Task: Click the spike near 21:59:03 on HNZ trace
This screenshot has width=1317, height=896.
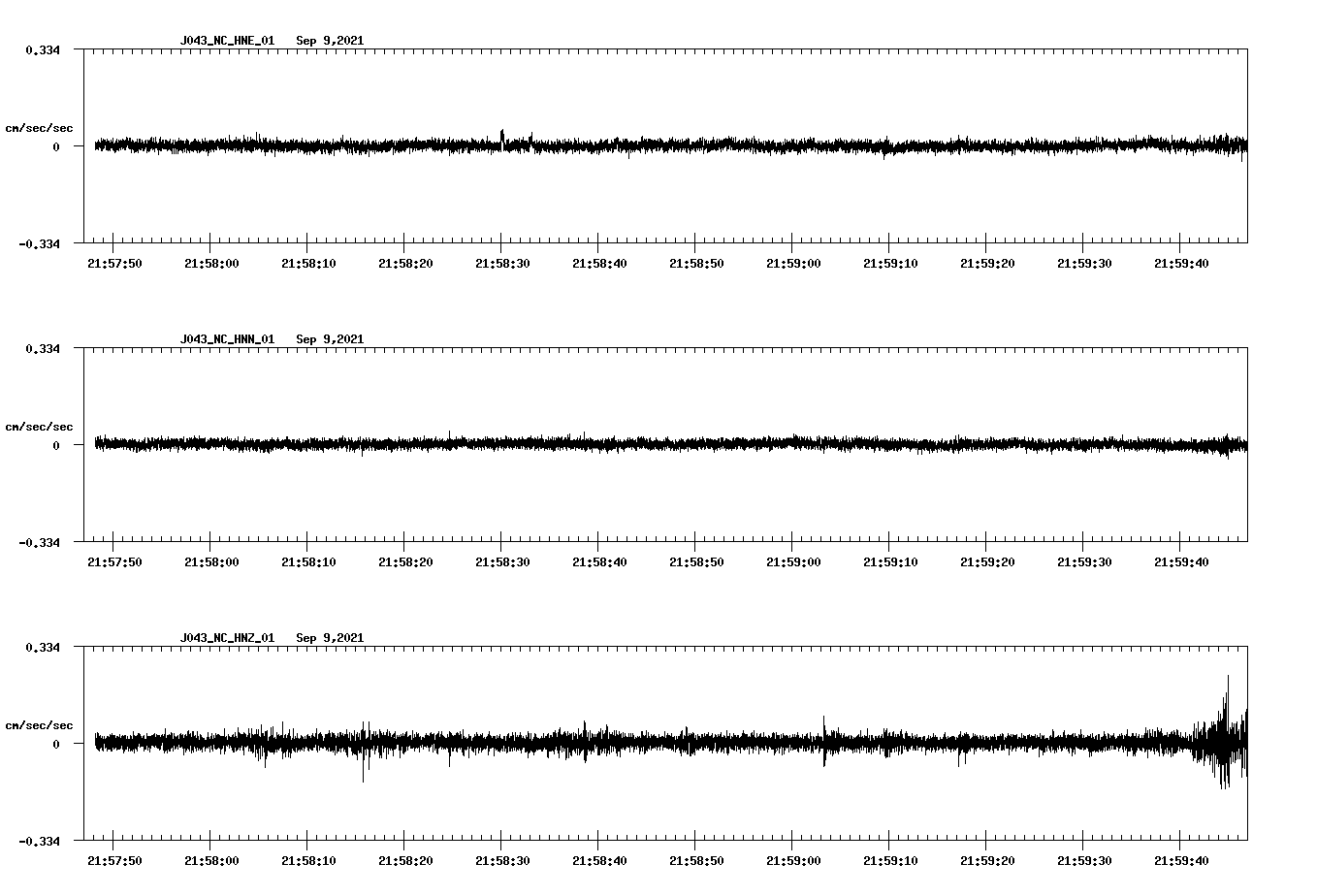Action: pyautogui.click(x=824, y=742)
